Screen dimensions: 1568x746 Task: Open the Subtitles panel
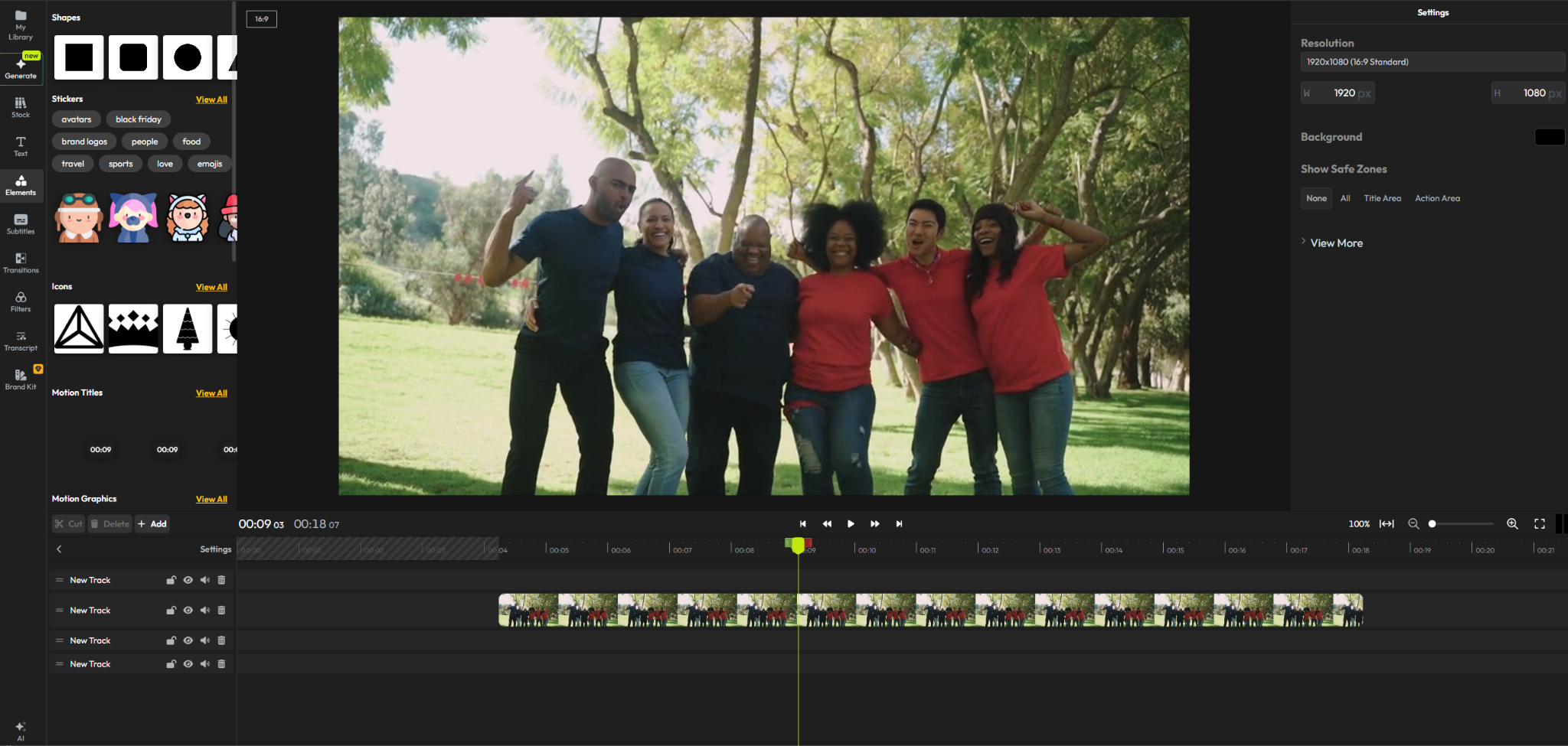[21, 224]
